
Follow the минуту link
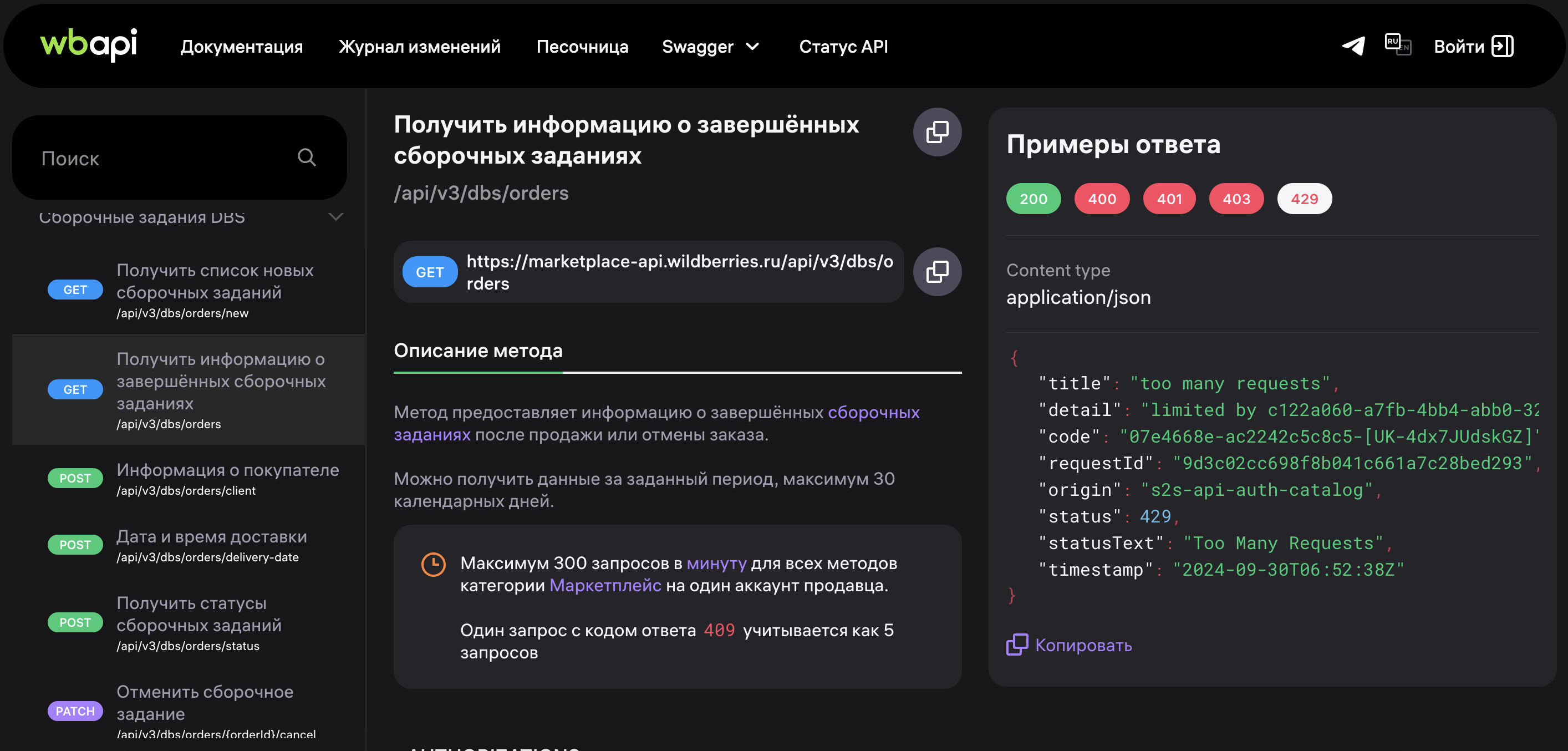(x=716, y=564)
